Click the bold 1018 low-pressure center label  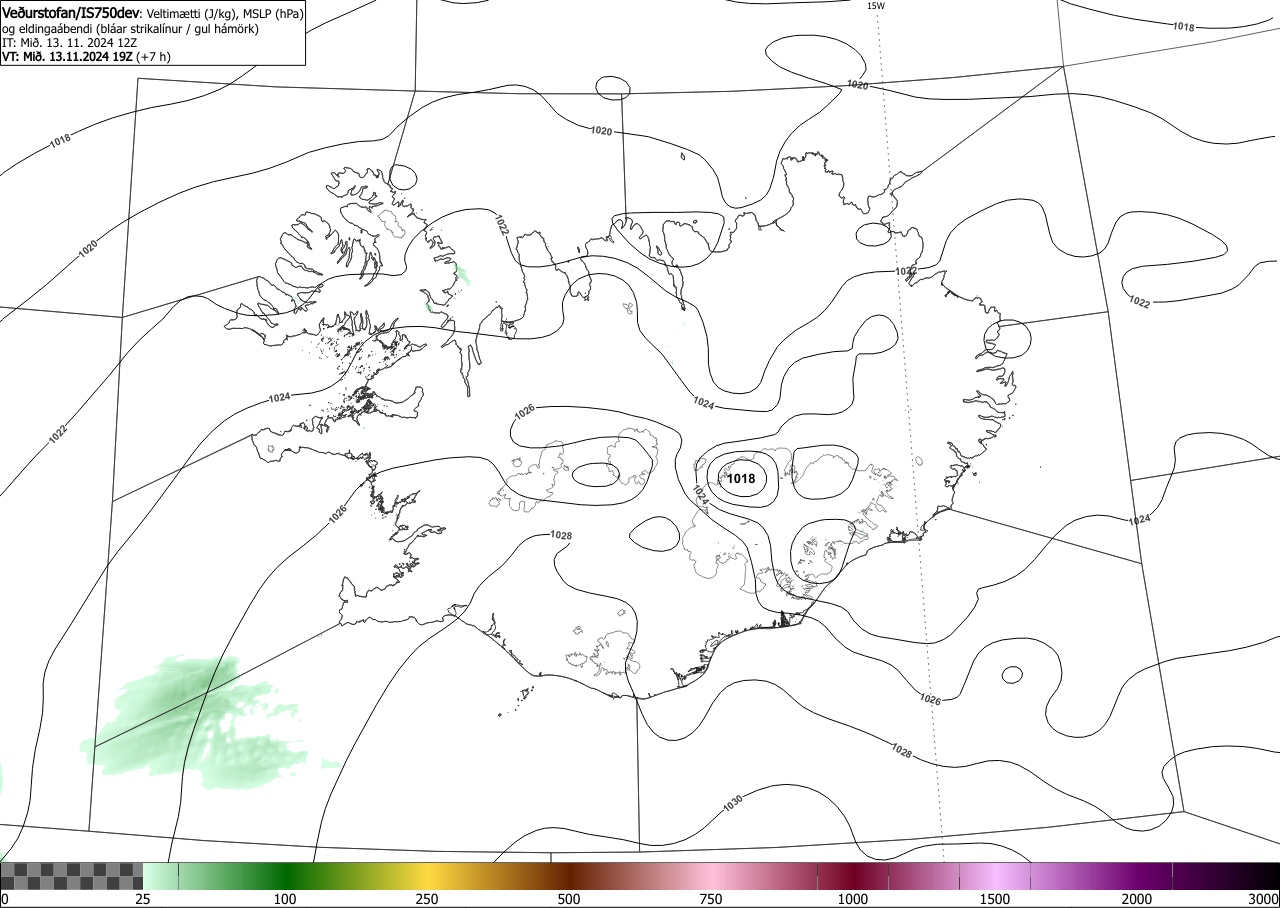[741, 479]
